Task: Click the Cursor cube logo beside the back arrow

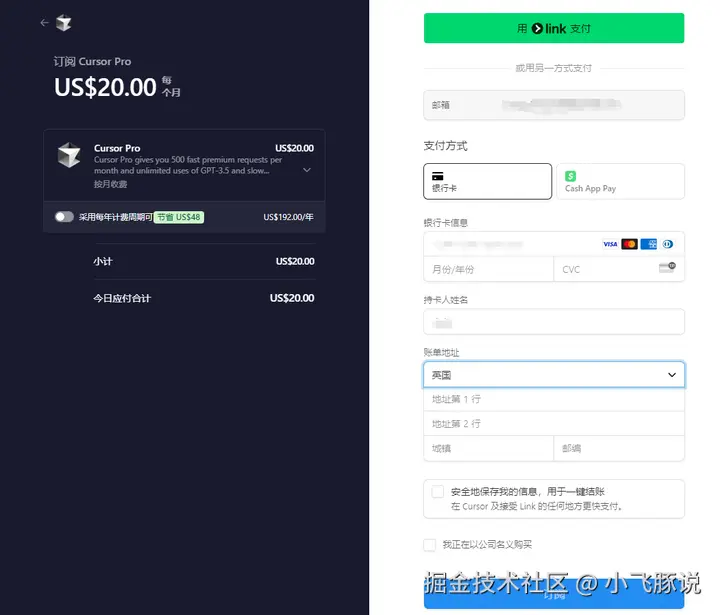Action: click(63, 23)
